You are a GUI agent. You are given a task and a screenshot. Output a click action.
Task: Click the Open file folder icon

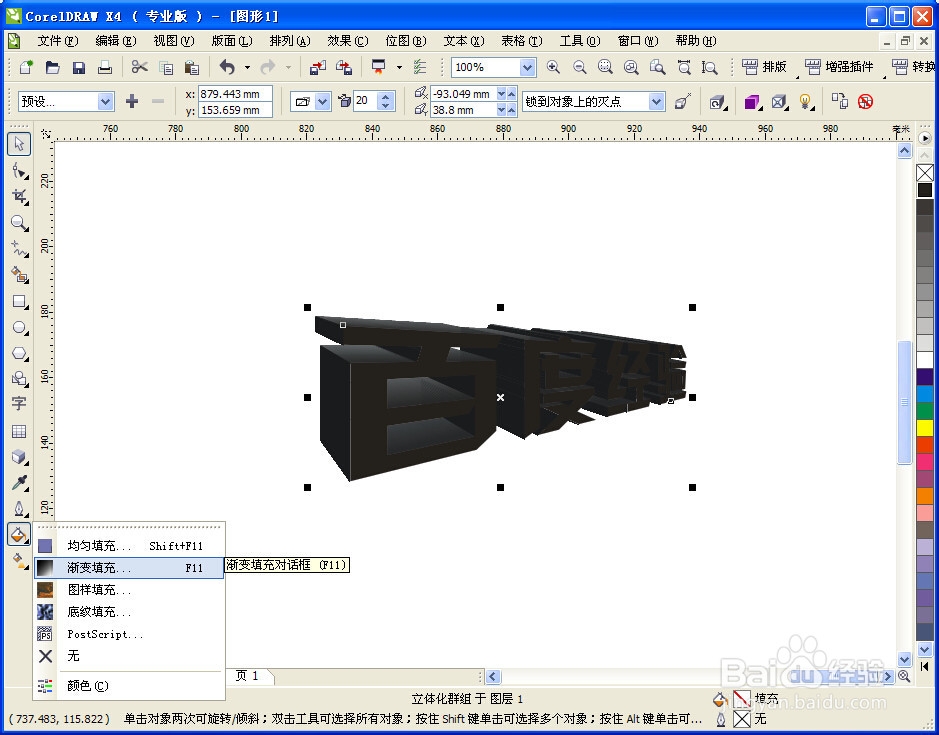(52, 67)
